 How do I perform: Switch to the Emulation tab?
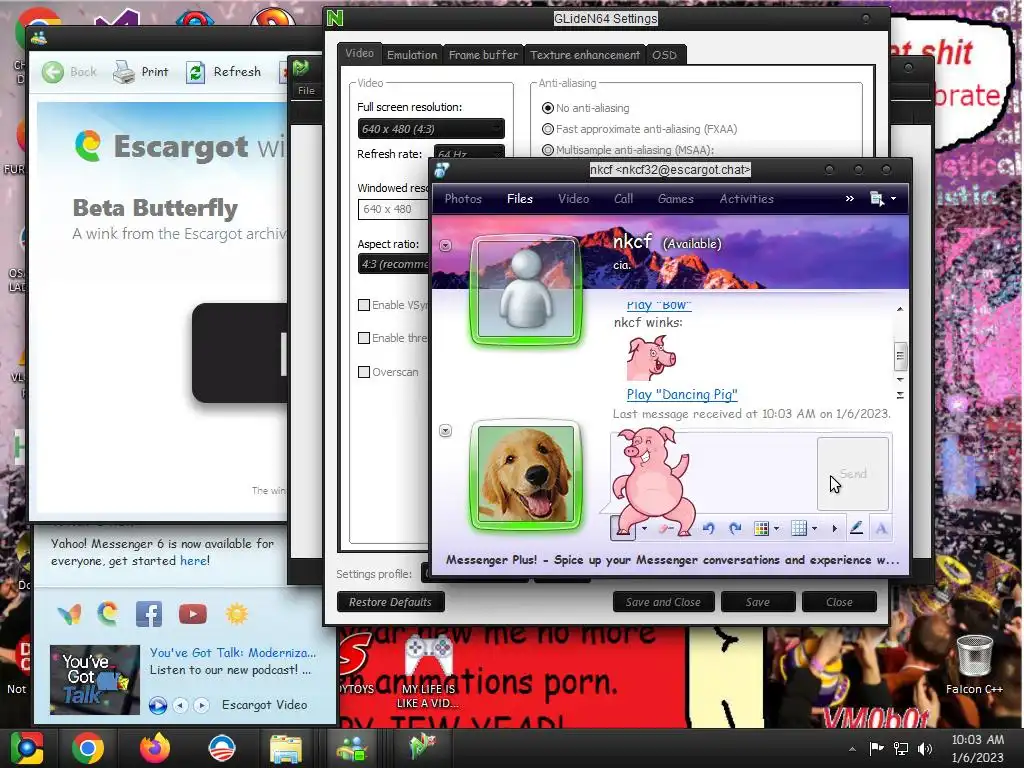(x=412, y=55)
